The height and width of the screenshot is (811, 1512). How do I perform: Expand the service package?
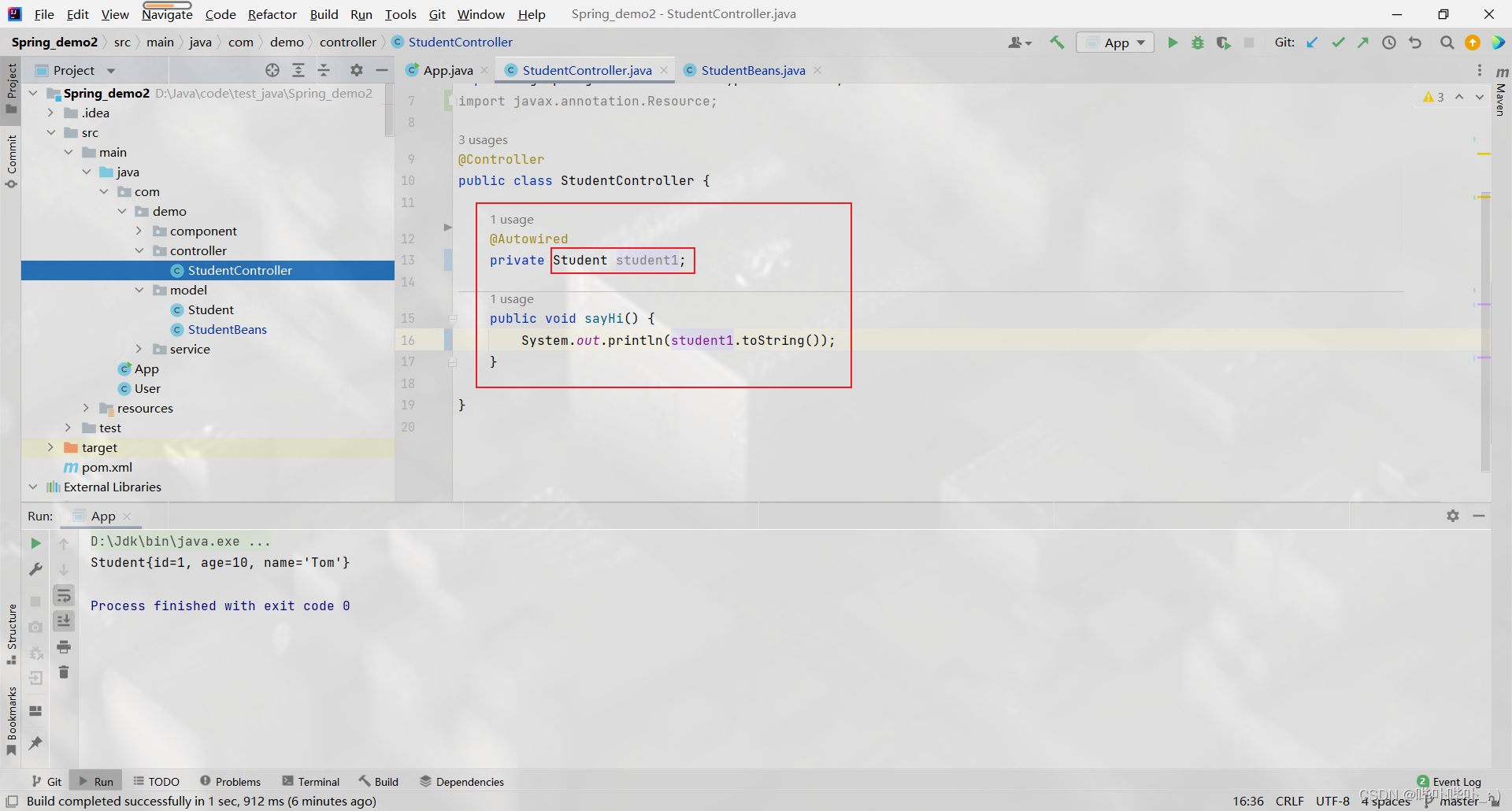tap(139, 349)
